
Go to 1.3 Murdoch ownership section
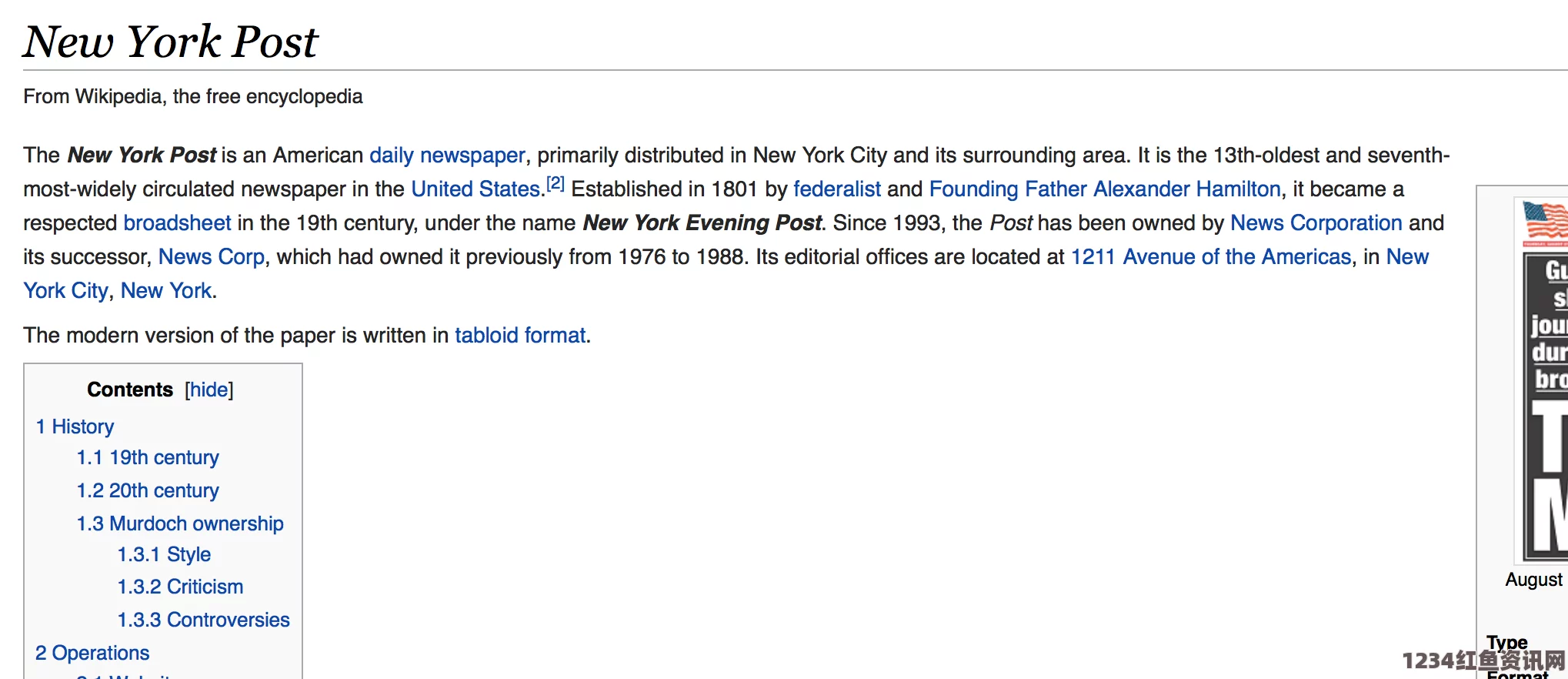180,523
